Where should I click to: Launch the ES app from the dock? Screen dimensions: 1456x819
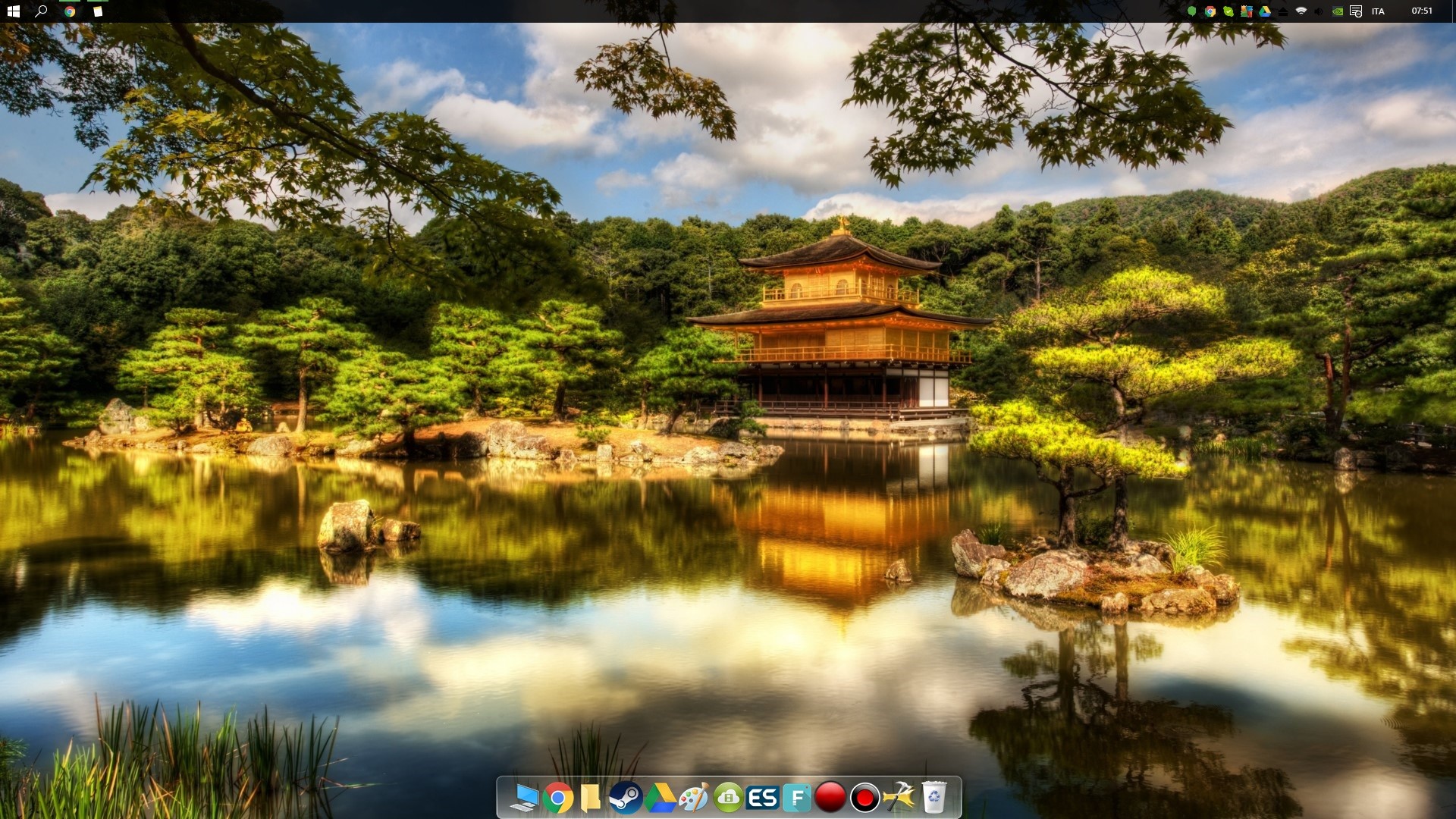[x=762, y=798]
